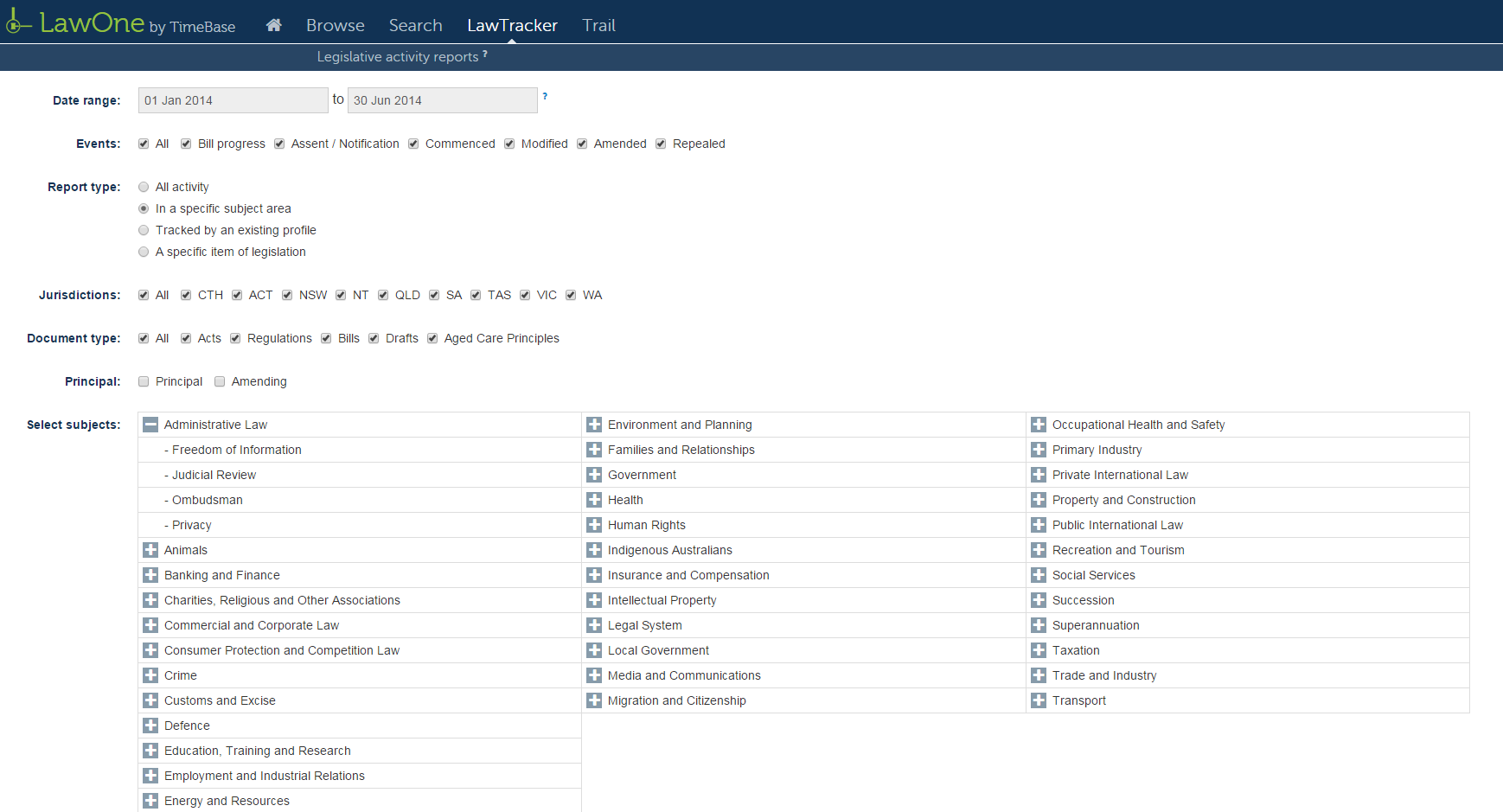Screen dimensions: 1503x812
Task: Expand Education, Training and Research plus icon
Action: click(x=150, y=751)
